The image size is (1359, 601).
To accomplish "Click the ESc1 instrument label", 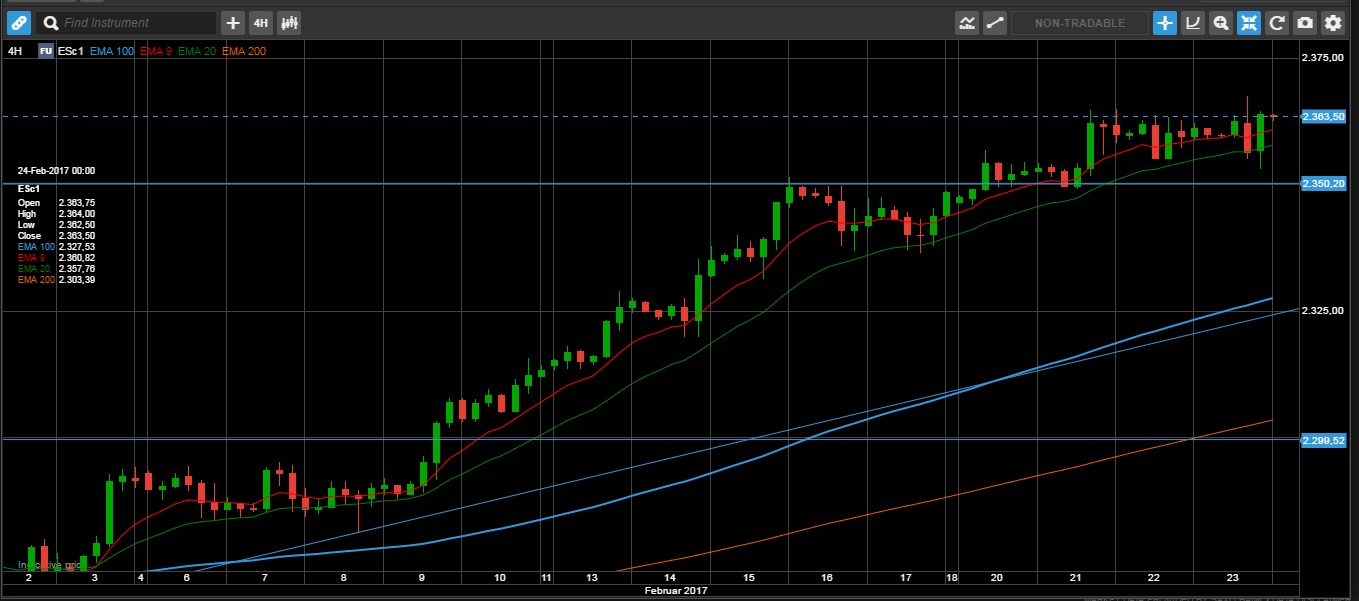I will click(x=71, y=51).
